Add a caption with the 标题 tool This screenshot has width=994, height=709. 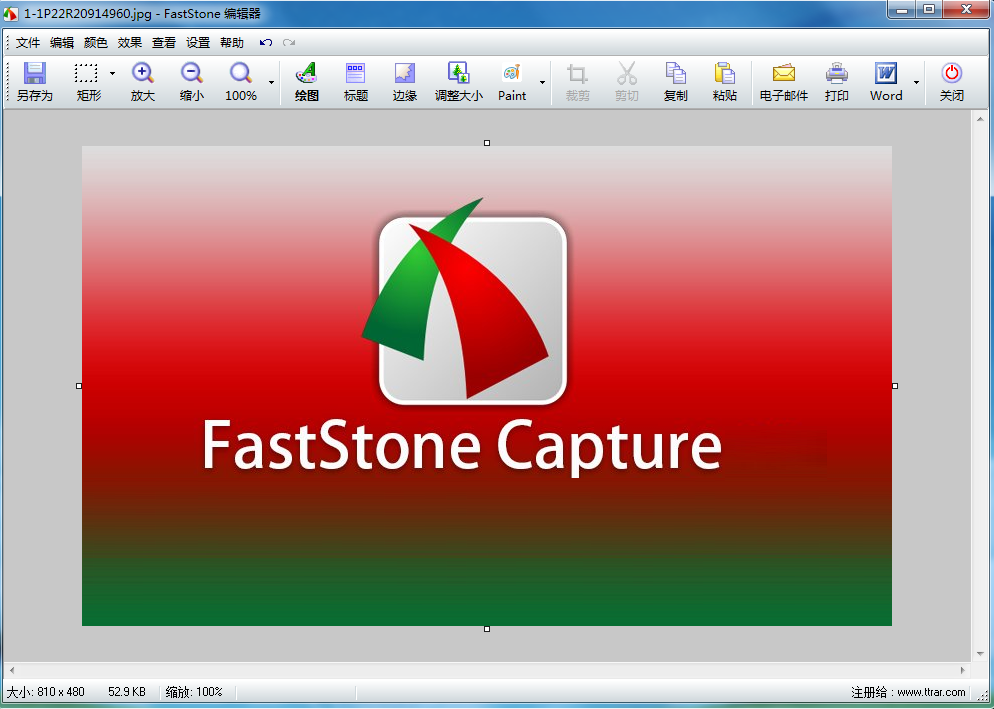click(x=355, y=81)
